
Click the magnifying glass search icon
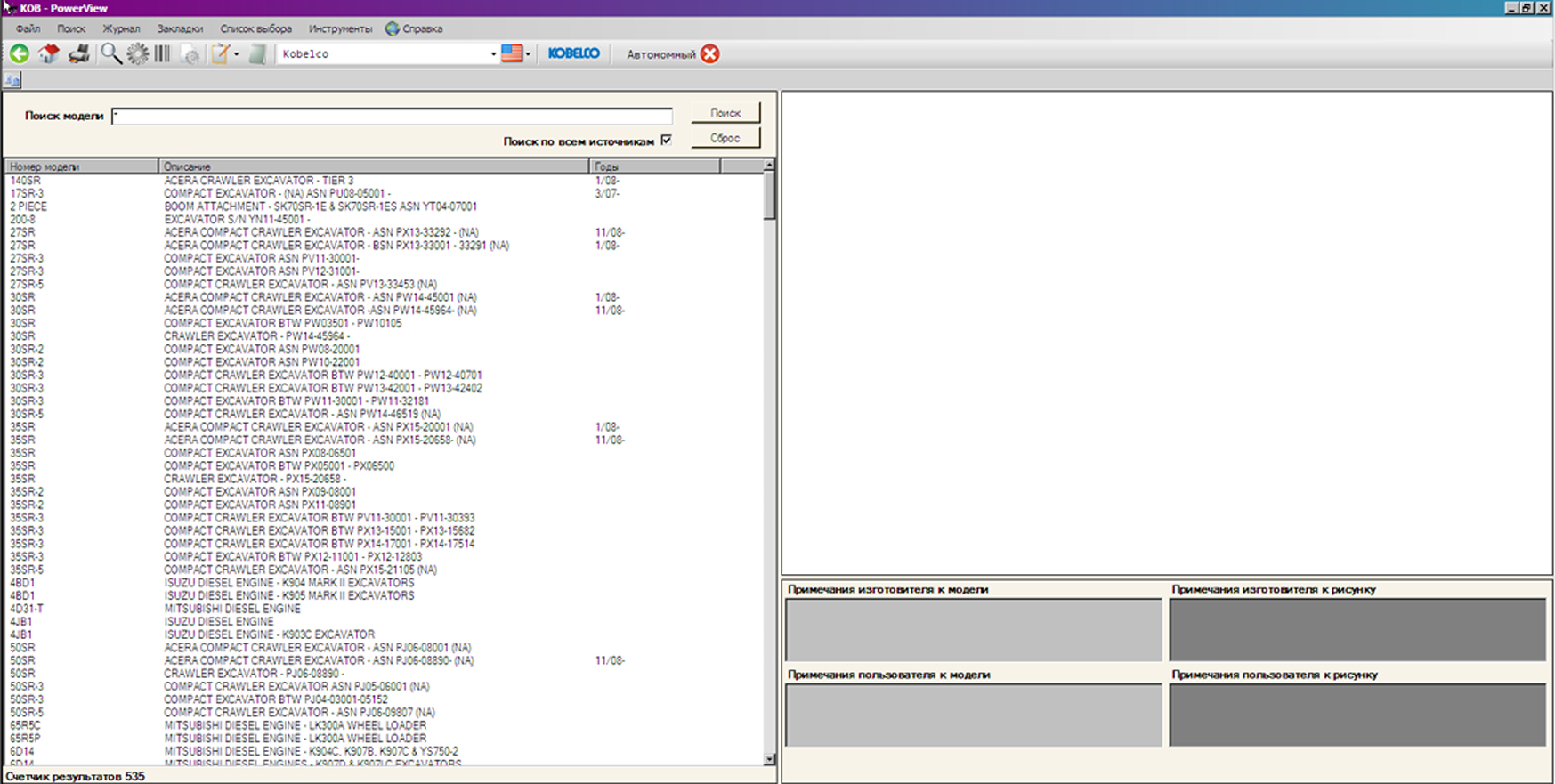pos(110,54)
